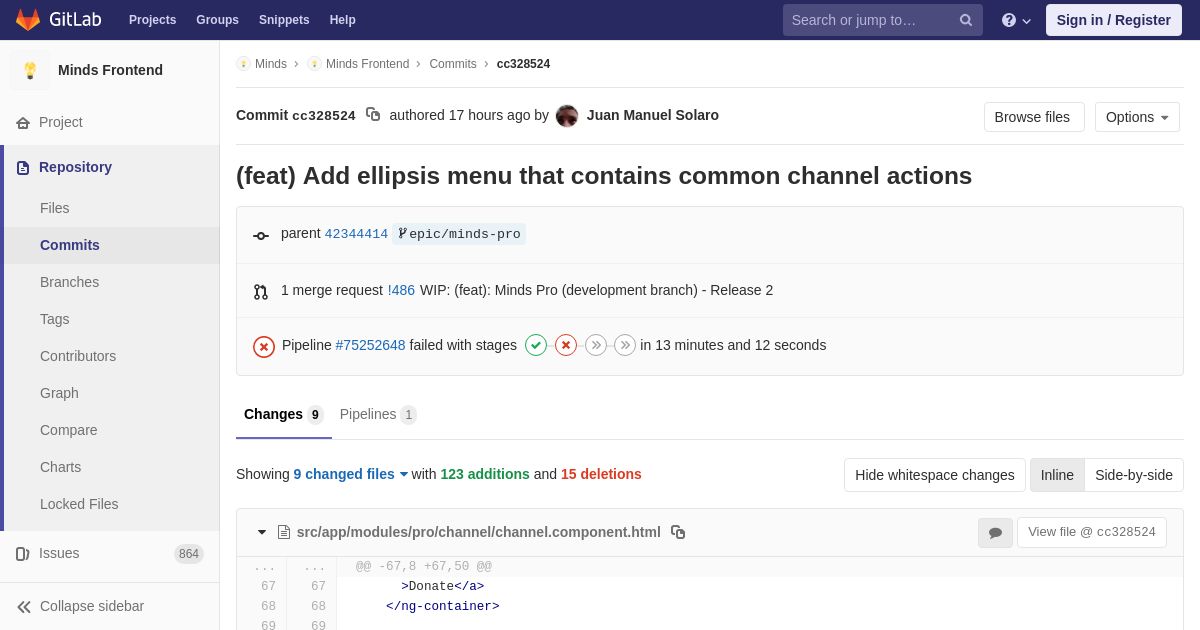Switch to Inline diff view
This screenshot has width=1200, height=630.
click(1057, 475)
